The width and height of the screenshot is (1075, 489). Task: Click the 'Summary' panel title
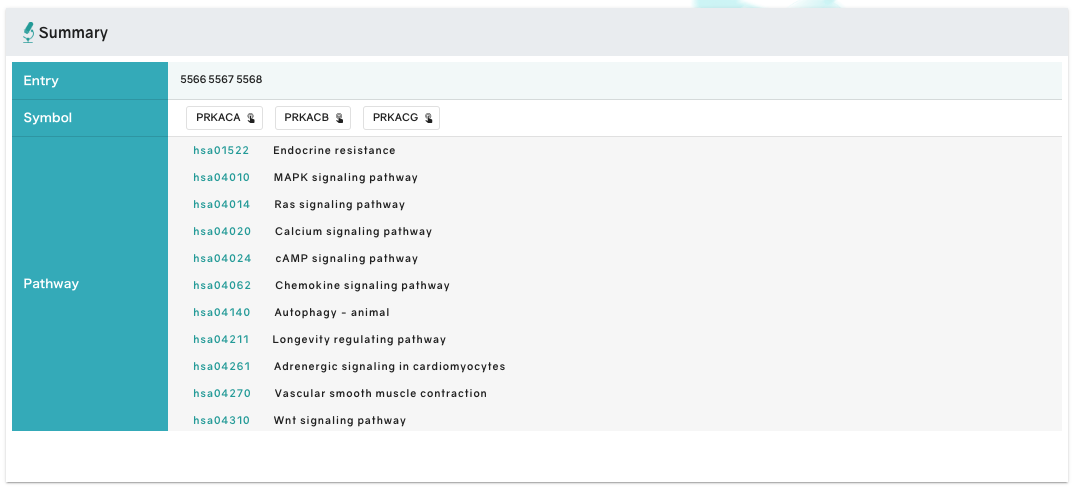point(73,33)
